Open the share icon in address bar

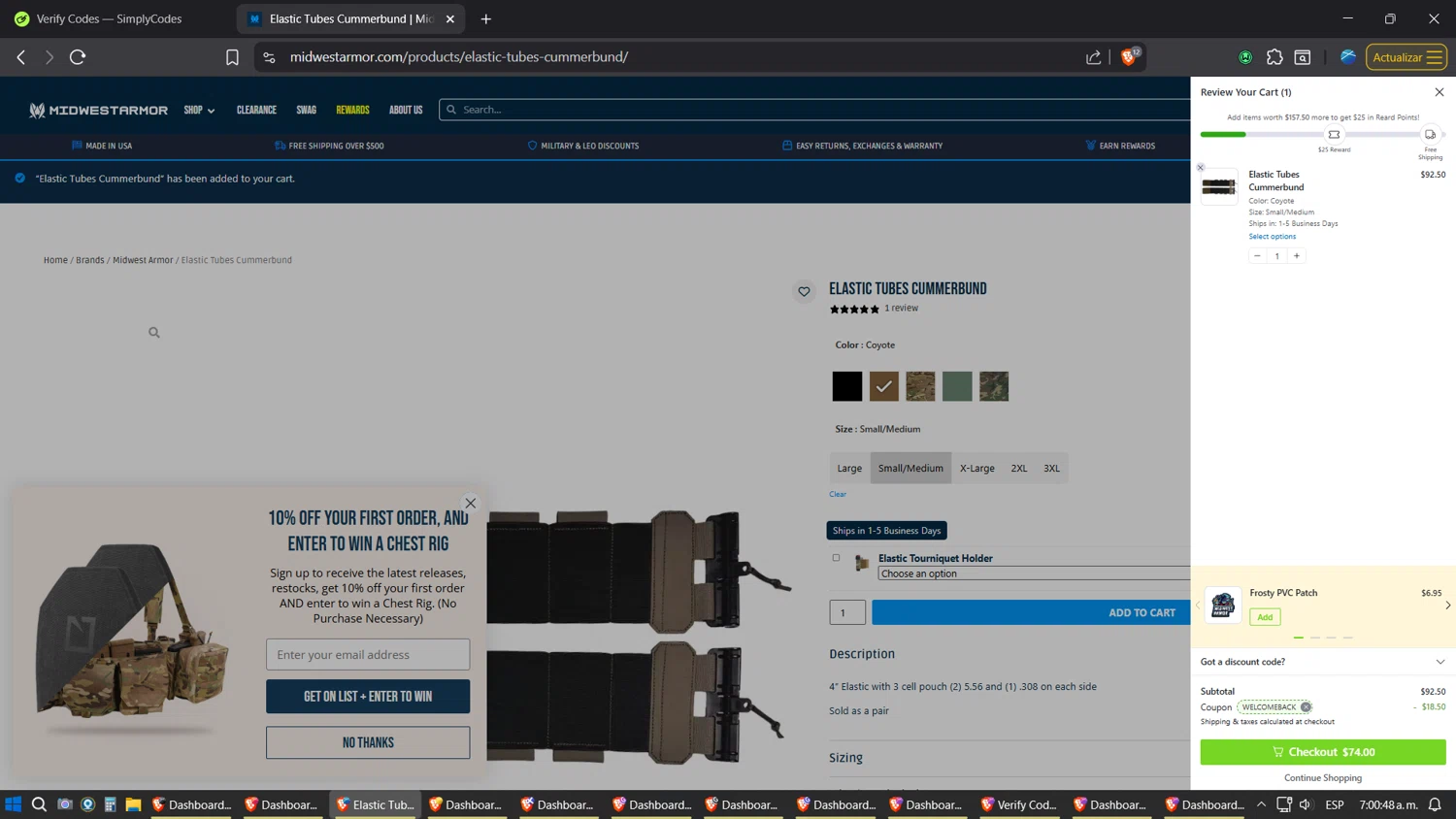pos(1093,57)
